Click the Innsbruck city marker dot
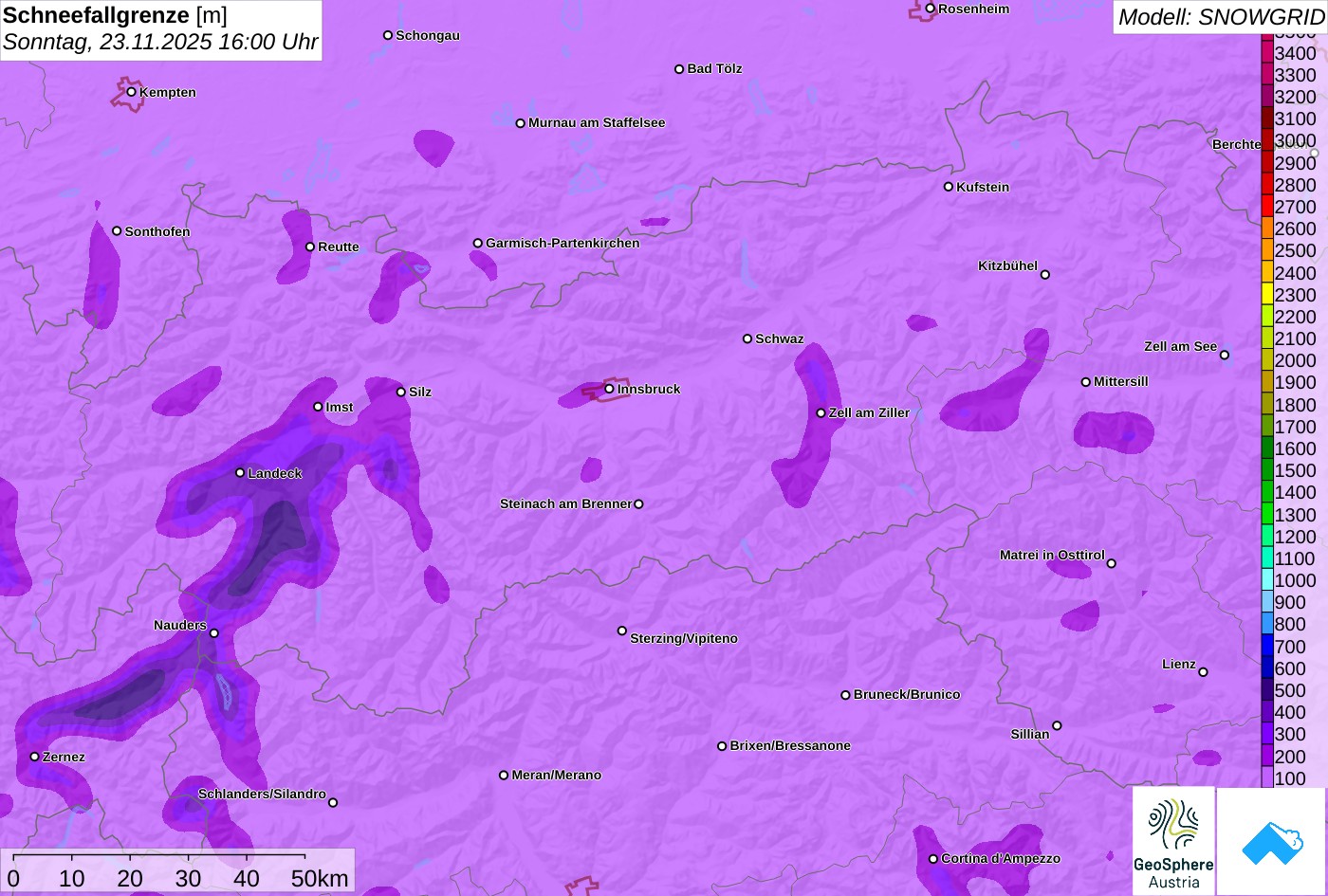This screenshot has height=896, width=1328. tap(609, 389)
